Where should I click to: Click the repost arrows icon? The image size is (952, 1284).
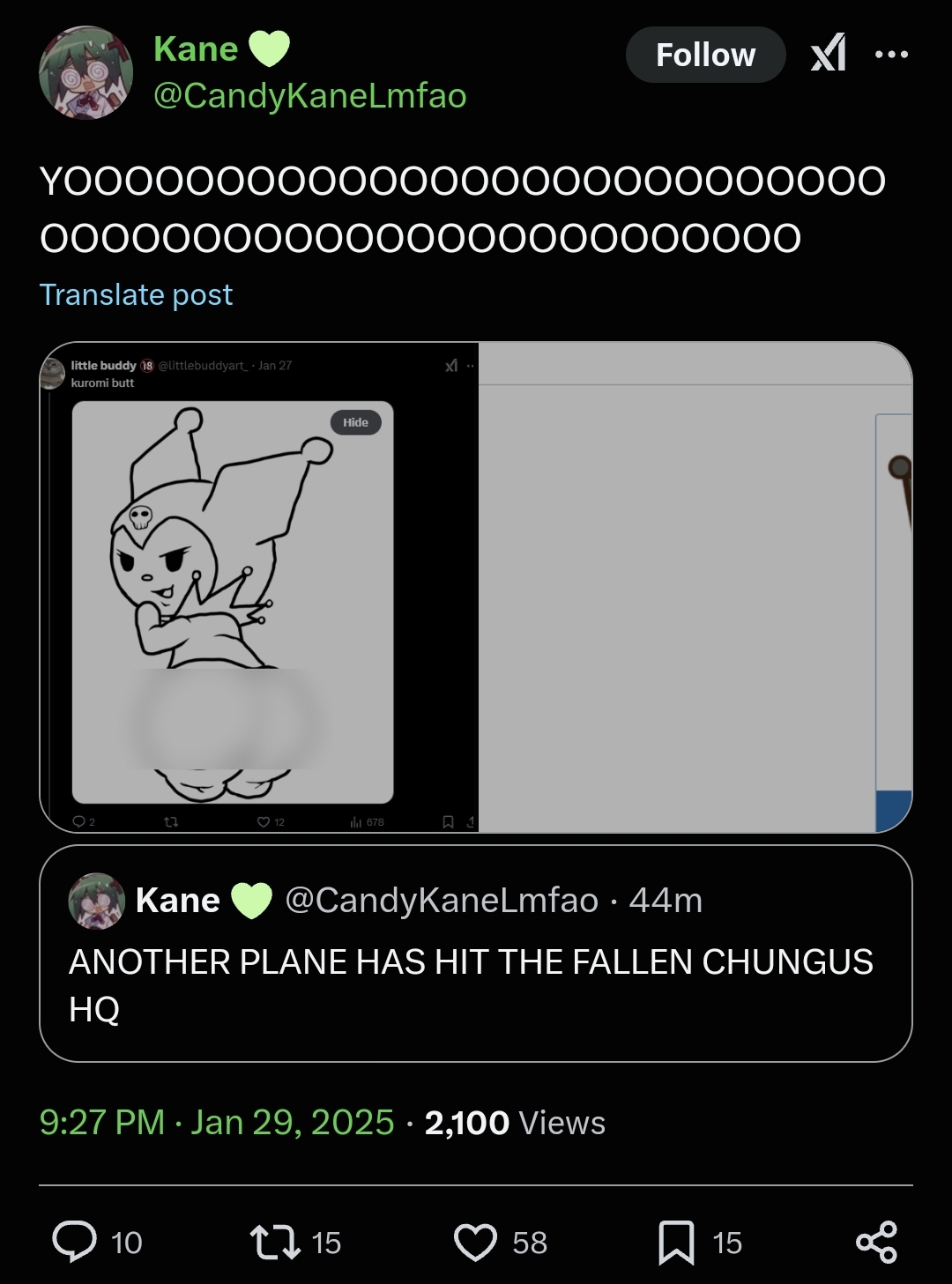tap(275, 1242)
